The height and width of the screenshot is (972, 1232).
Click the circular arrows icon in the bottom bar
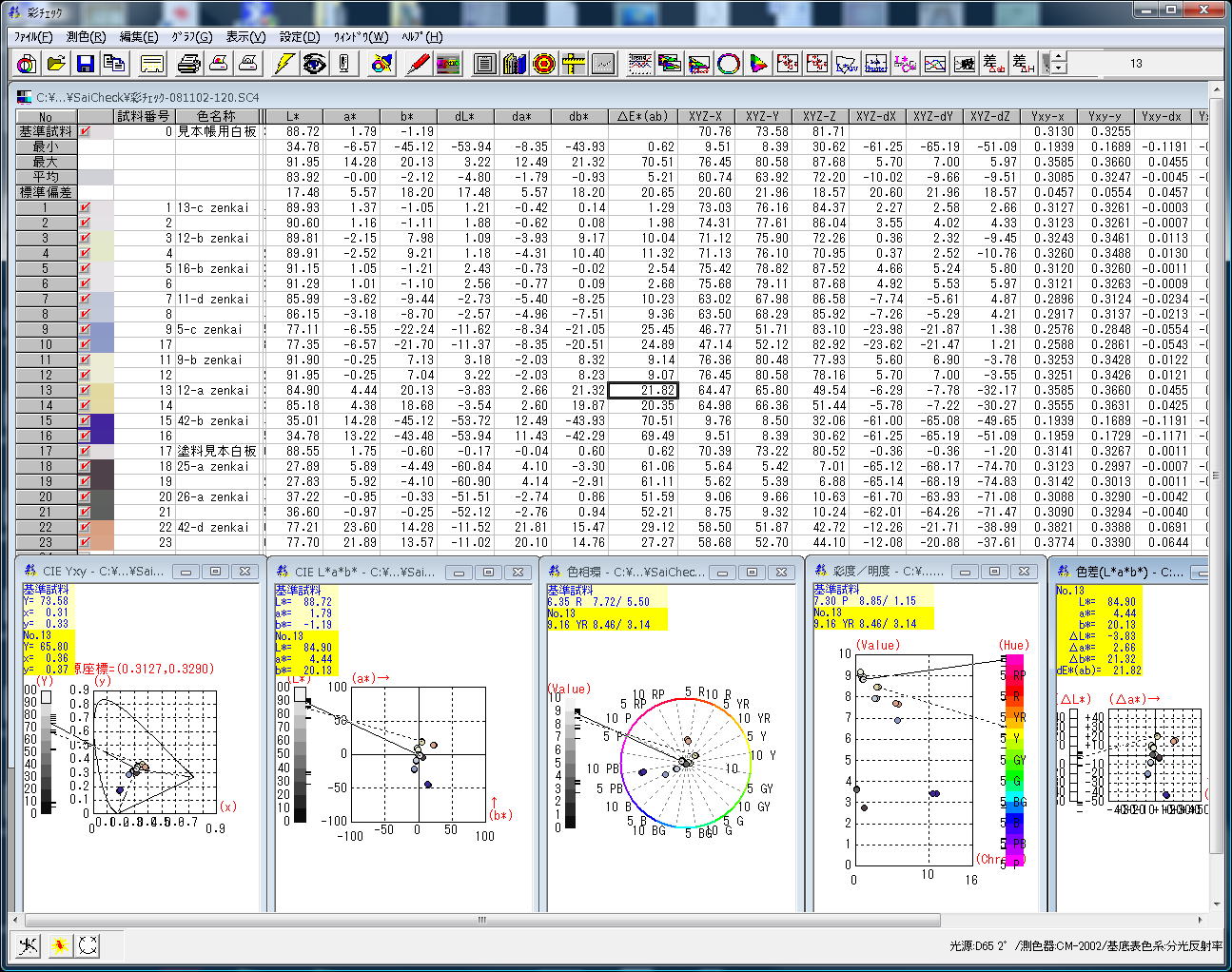point(88,945)
